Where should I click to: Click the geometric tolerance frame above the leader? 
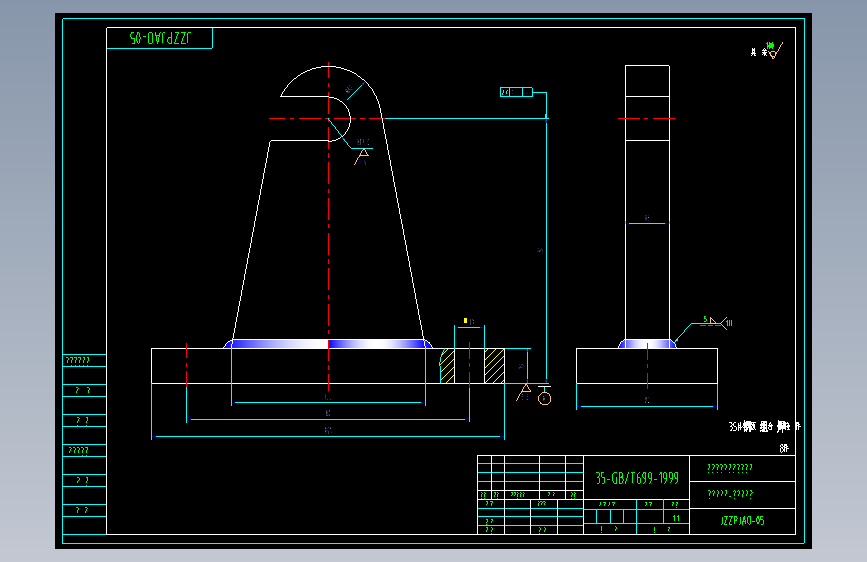click(x=516, y=92)
